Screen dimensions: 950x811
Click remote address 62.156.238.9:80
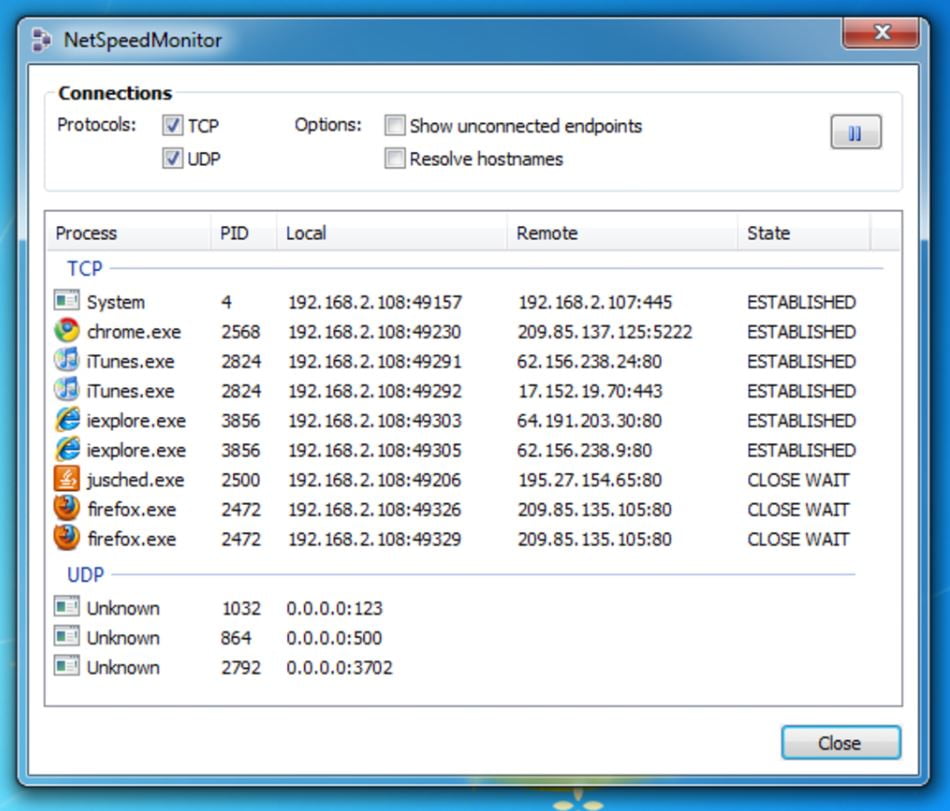pos(585,450)
